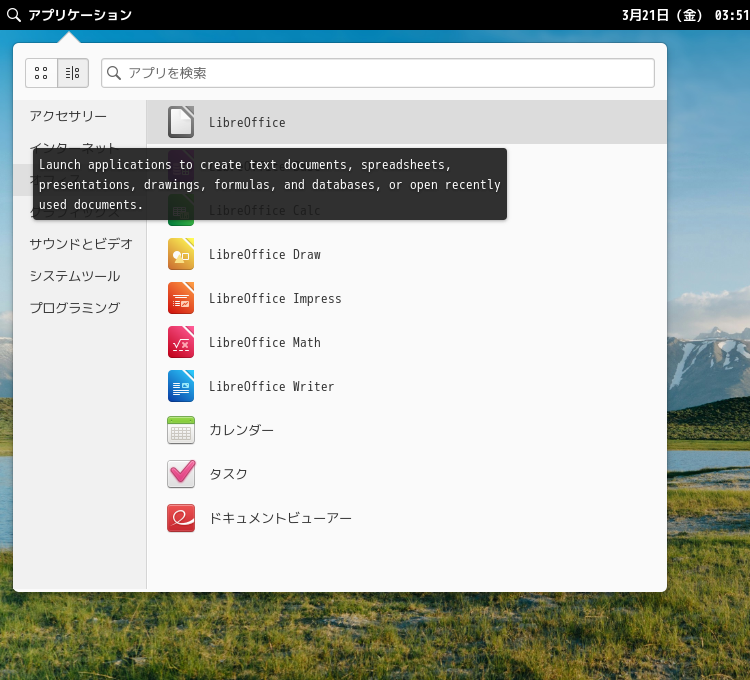Launch LibreOffice Impress via its icon
This screenshot has width=750, height=680.
pos(181,298)
